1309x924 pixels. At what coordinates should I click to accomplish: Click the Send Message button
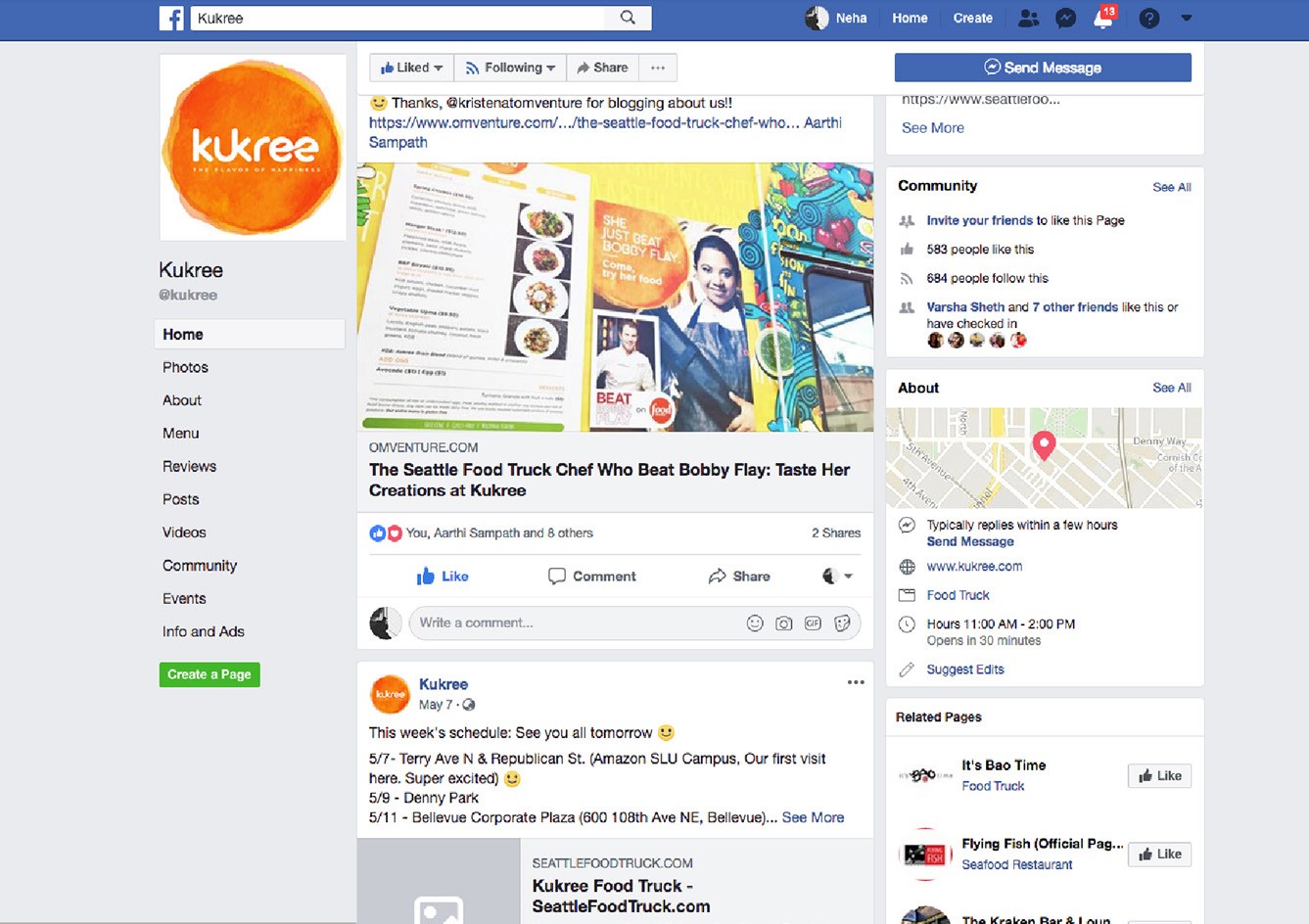(x=1043, y=68)
